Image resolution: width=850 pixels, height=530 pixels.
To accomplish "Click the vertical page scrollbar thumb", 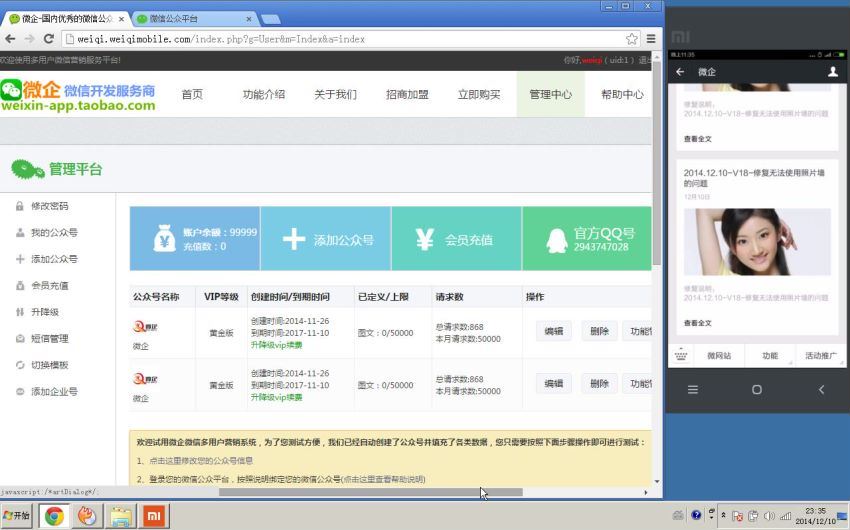I will (x=656, y=163).
